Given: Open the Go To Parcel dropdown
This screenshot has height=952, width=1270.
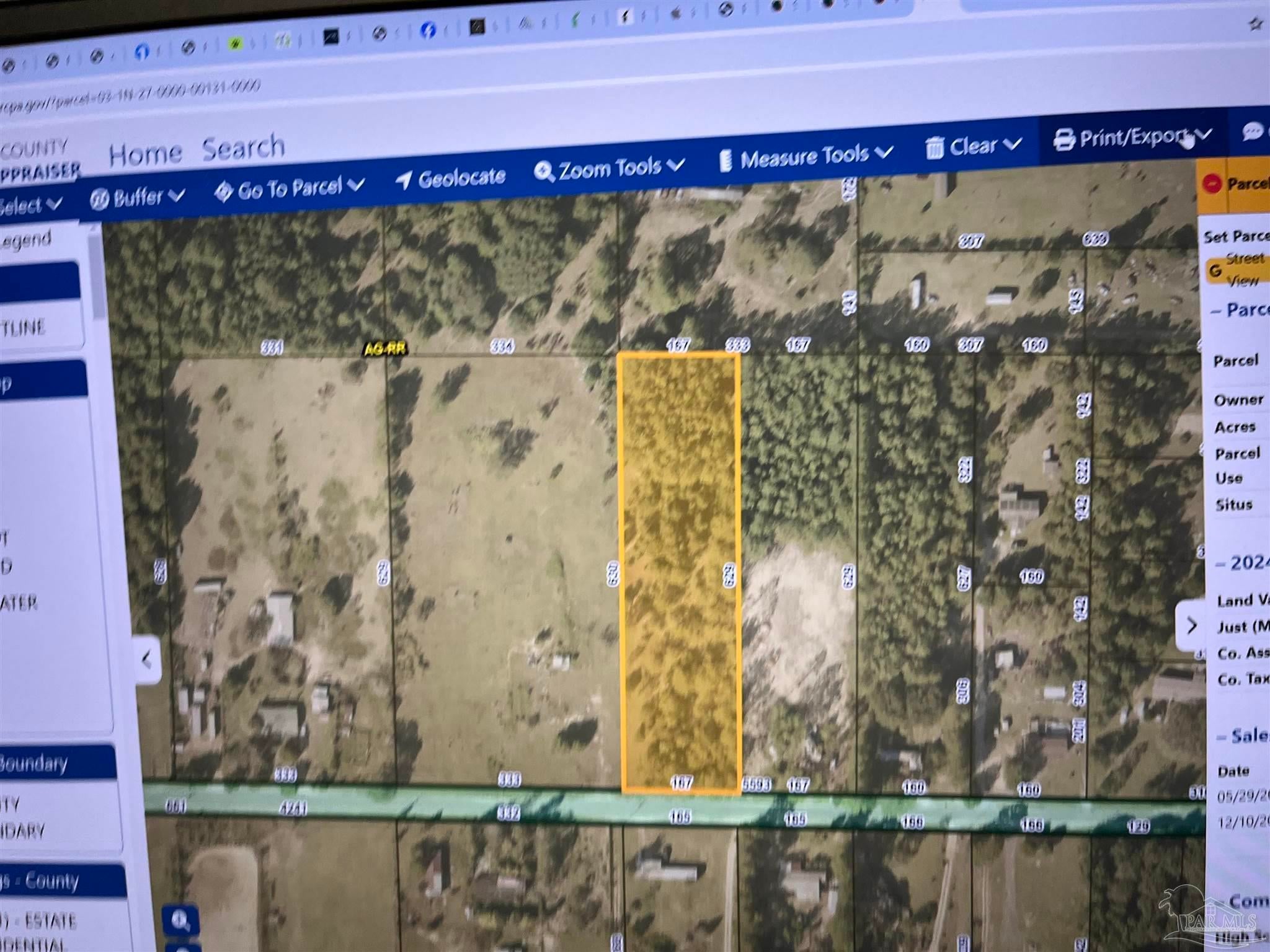Looking at the screenshot, I should 289,189.
